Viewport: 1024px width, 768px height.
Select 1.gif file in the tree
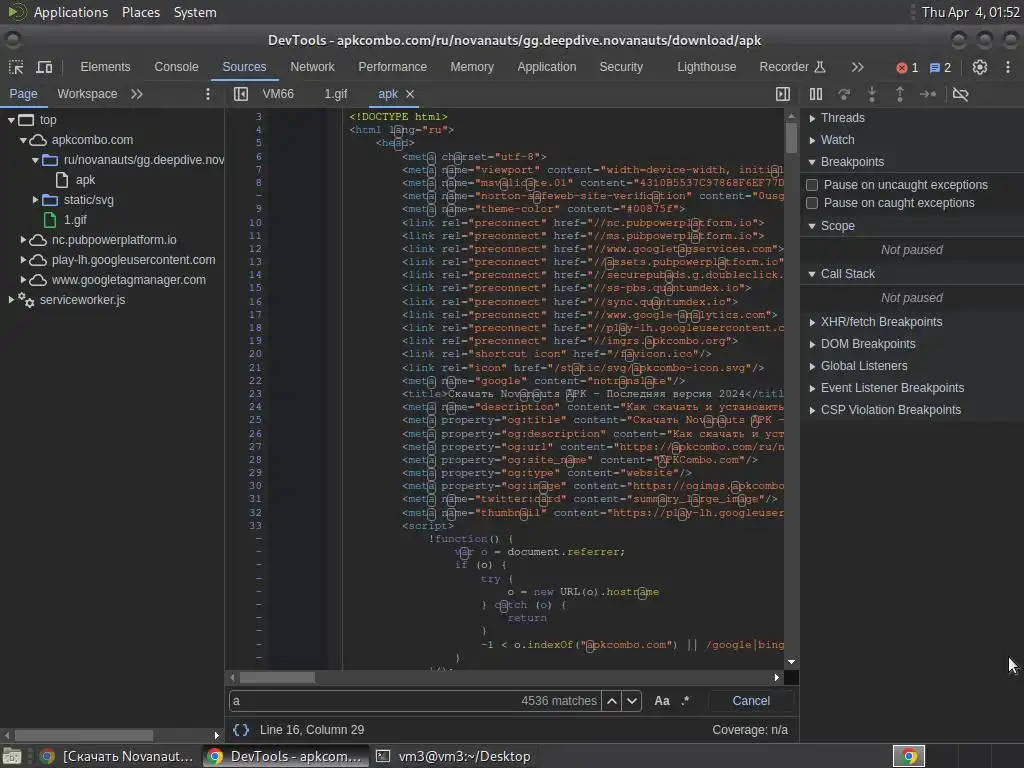(75, 220)
